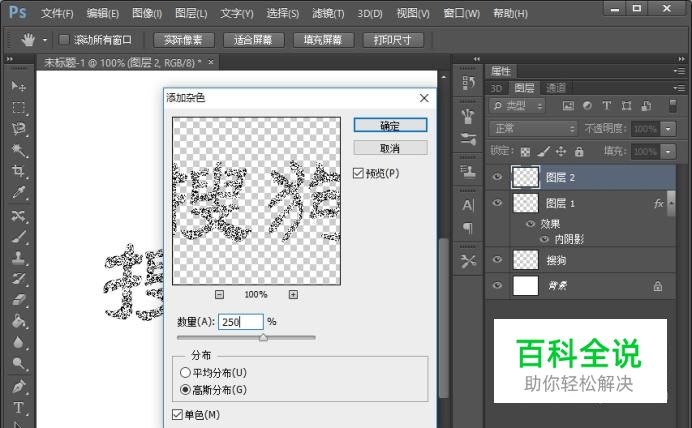Open the 文件(F) menu

(57, 13)
